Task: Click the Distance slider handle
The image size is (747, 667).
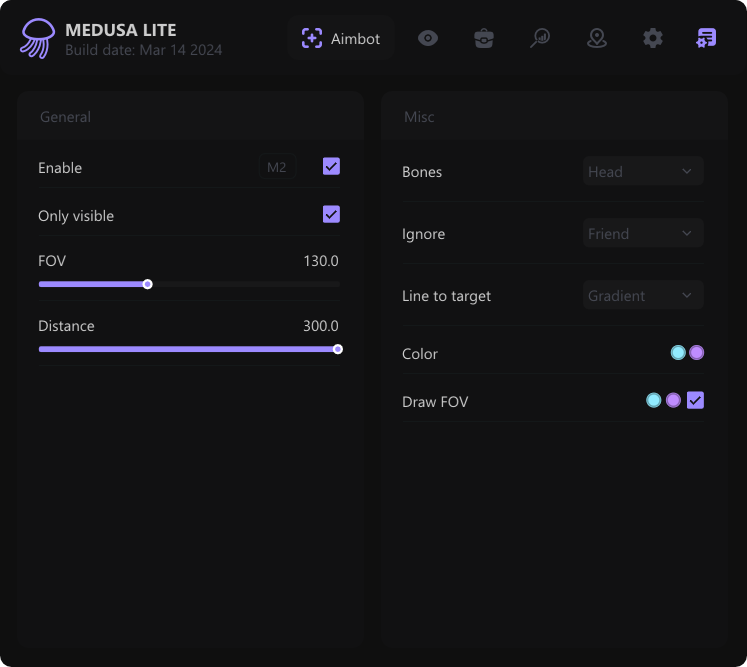Action: pos(338,349)
